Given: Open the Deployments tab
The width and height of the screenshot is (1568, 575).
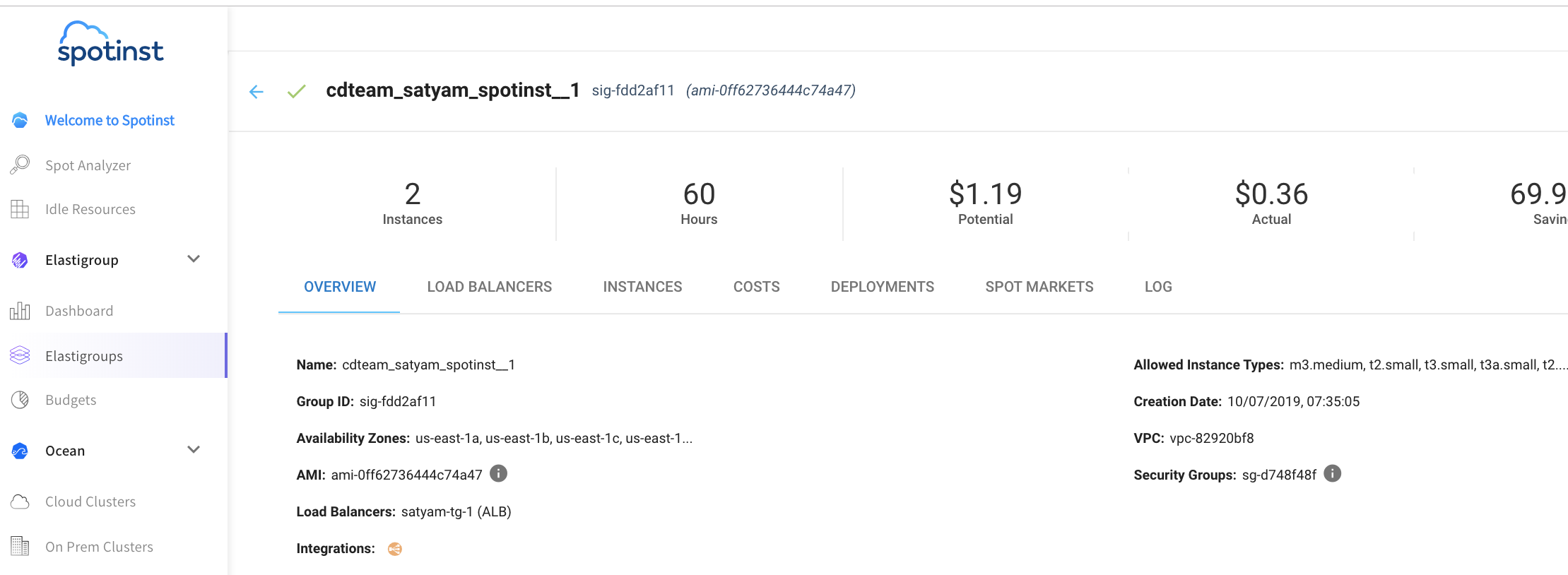Looking at the screenshot, I should pyautogui.click(x=883, y=287).
